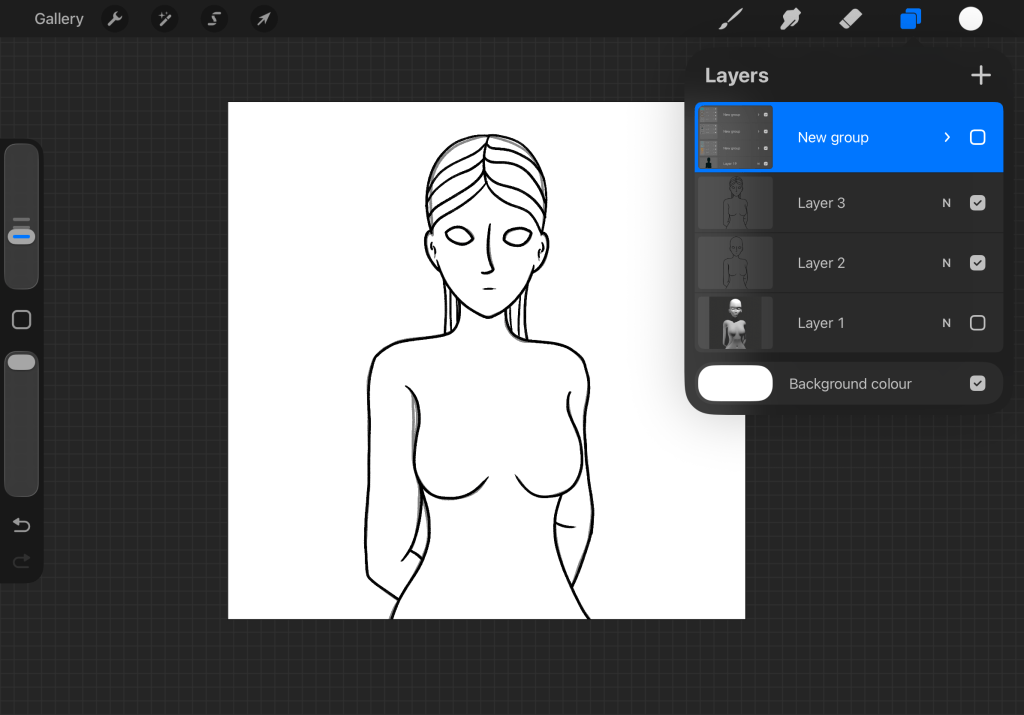Open the Adjustments magic wand menu
The height and width of the screenshot is (715, 1024).
coord(164,19)
